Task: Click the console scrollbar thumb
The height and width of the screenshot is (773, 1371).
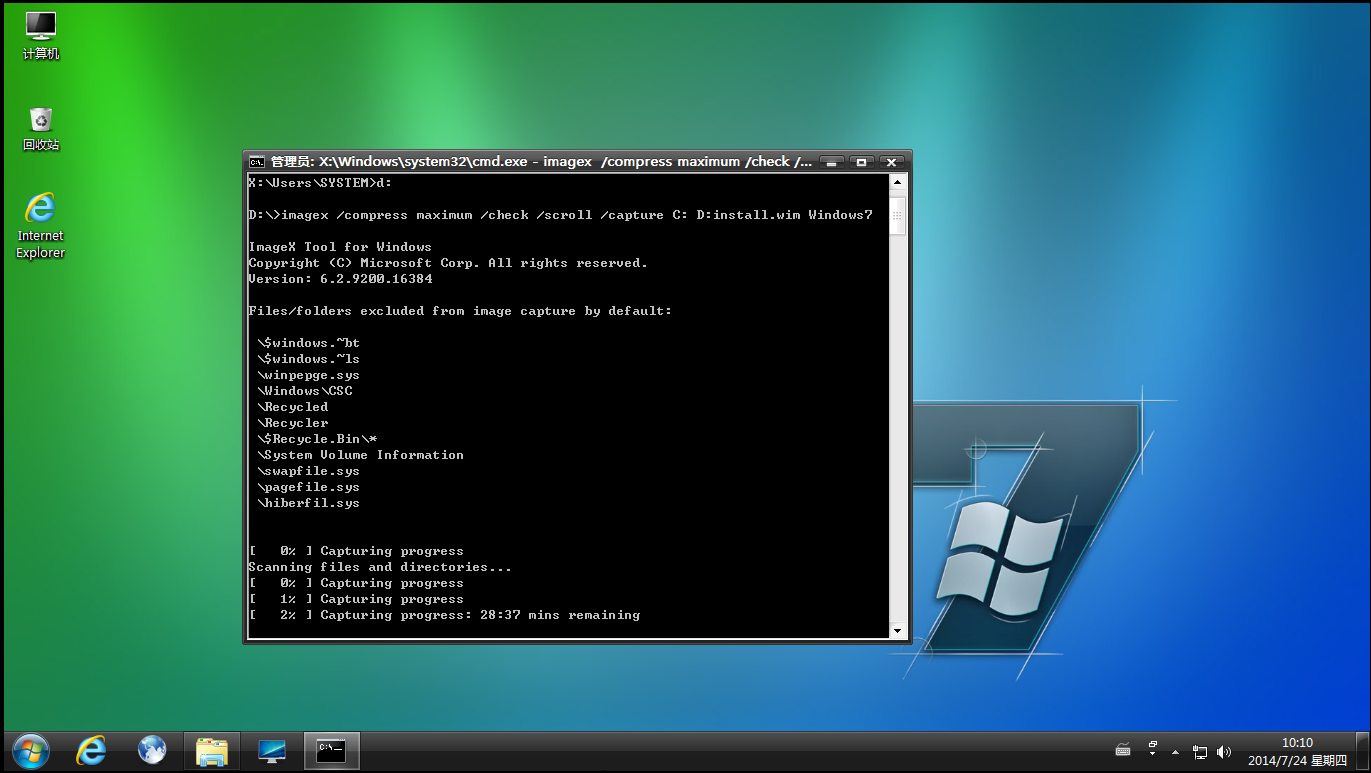Action: click(897, 215)
